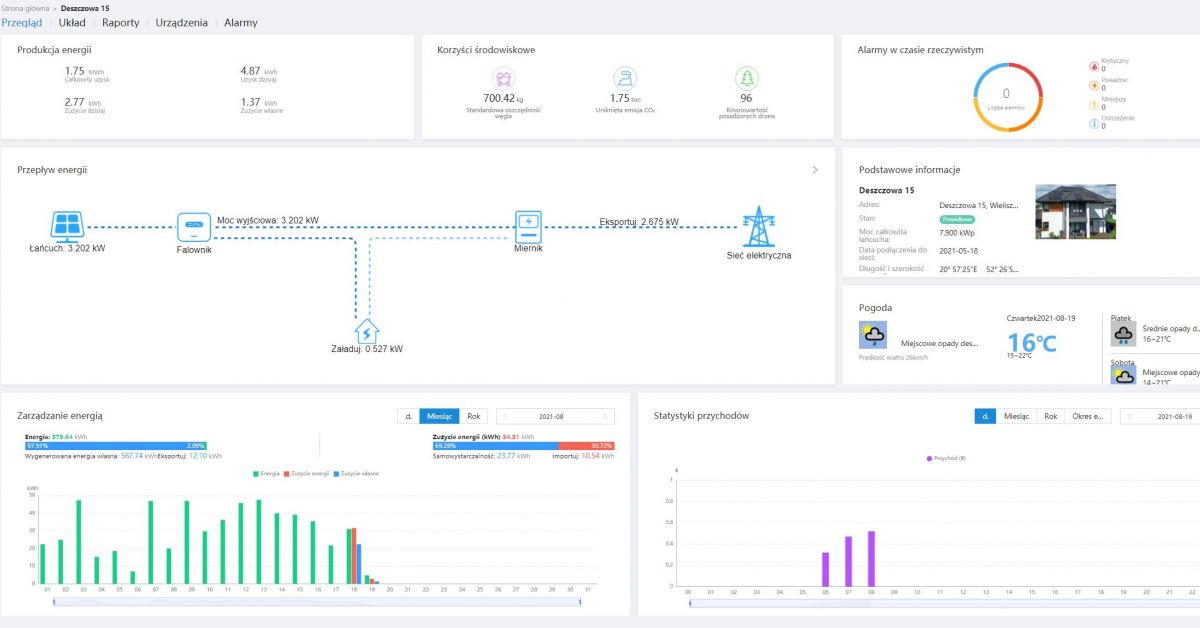Click the day 03 energy bar
1200x628 pixels.
point(79,541)
